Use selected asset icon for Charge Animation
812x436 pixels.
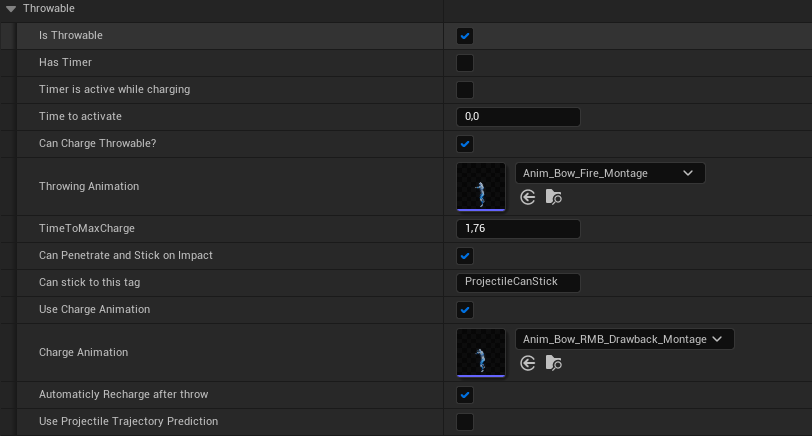pyautogui.click(x=529, y=364)
